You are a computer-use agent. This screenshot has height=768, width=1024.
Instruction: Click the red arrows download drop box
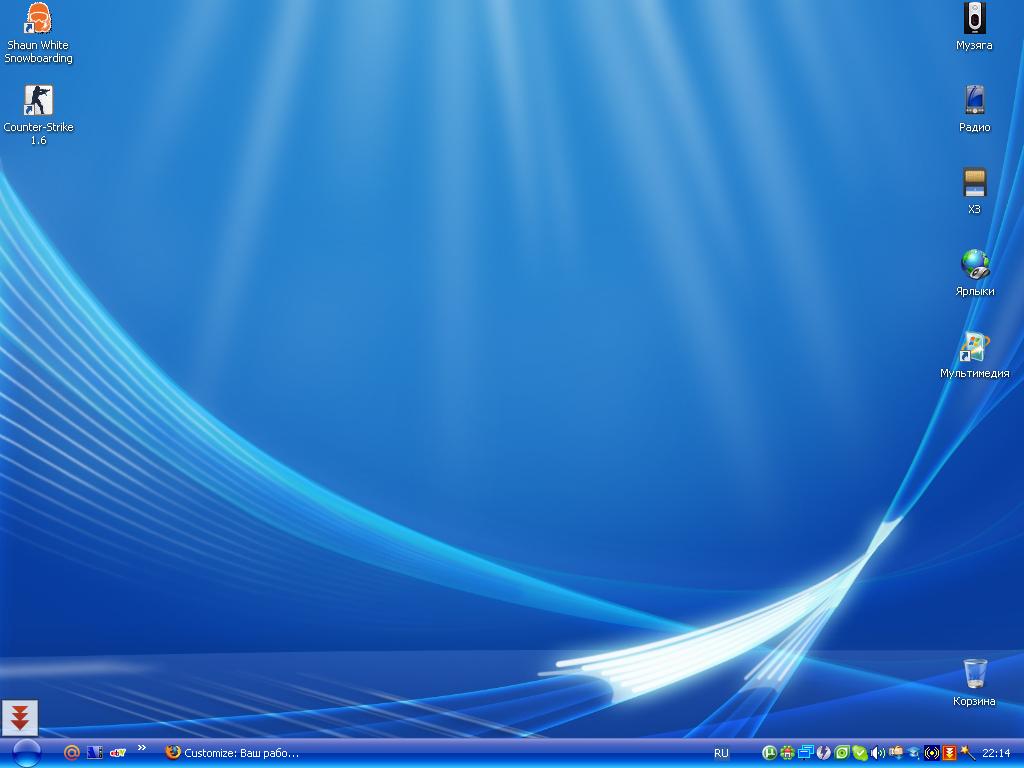click(20, 716)
